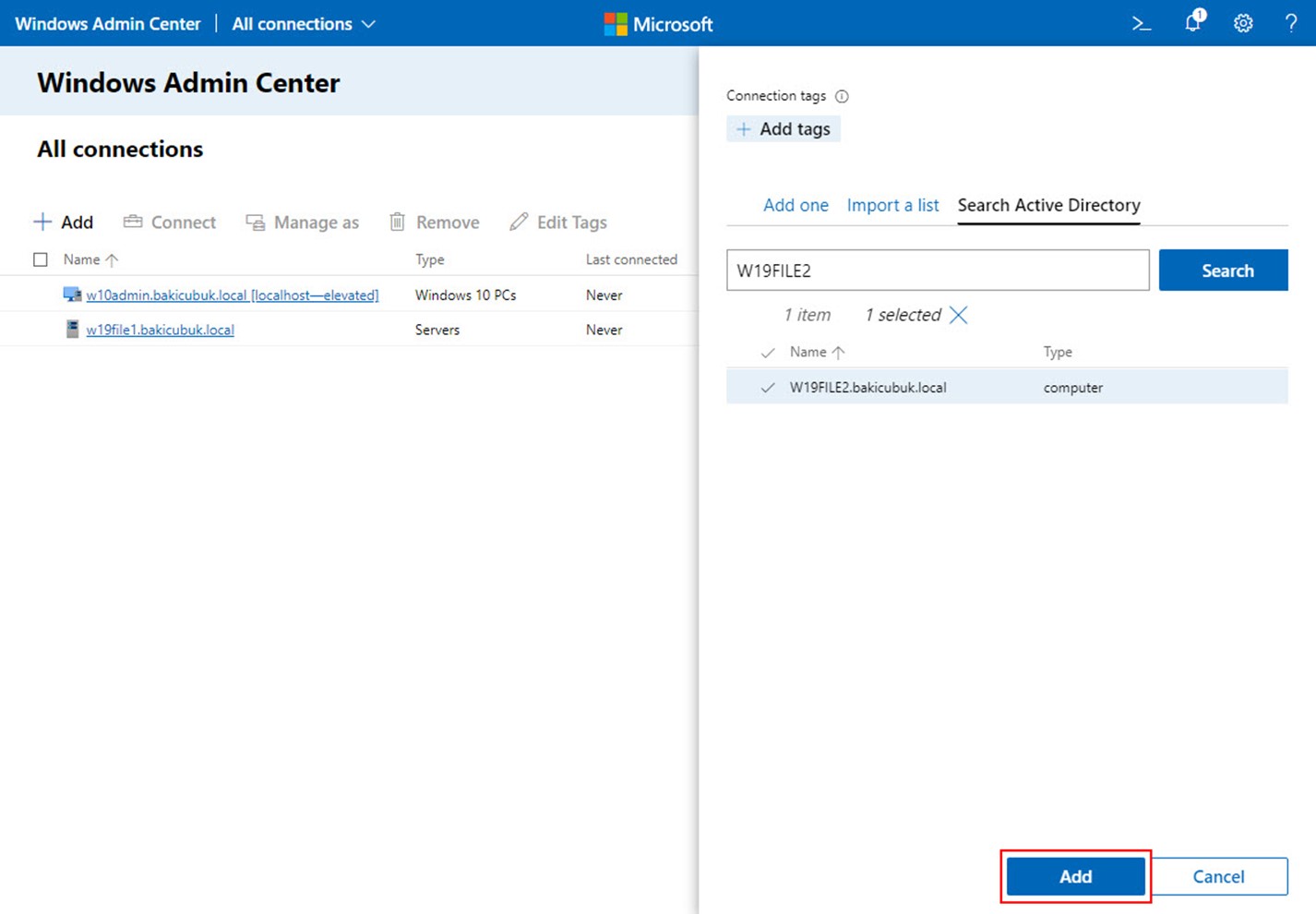Select the W19FILE2.bakicubuk.local result text
This screenshot has width=1316, height=914.
coord(867,388)
